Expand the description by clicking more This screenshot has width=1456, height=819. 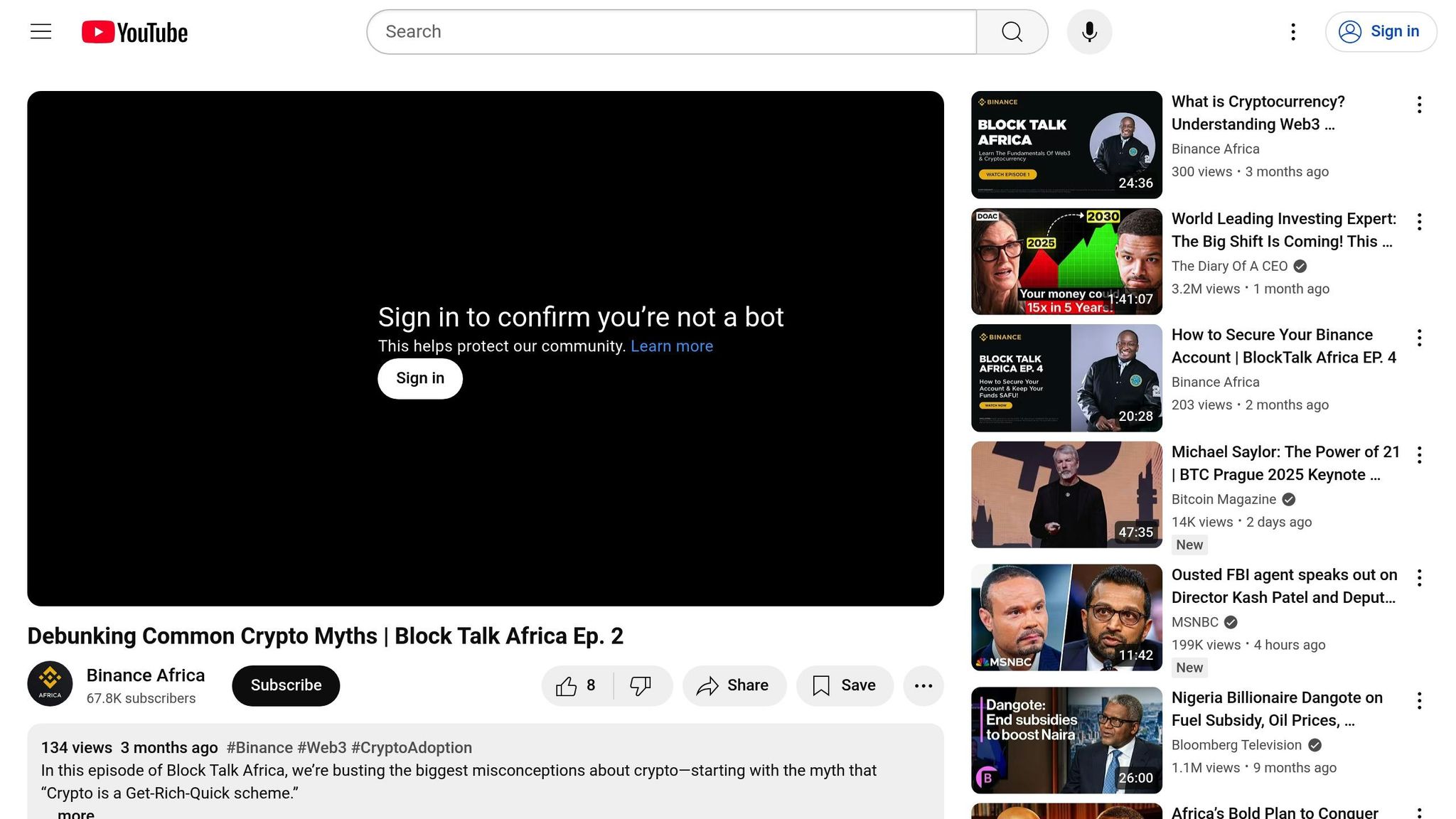[x=77, y=813]
